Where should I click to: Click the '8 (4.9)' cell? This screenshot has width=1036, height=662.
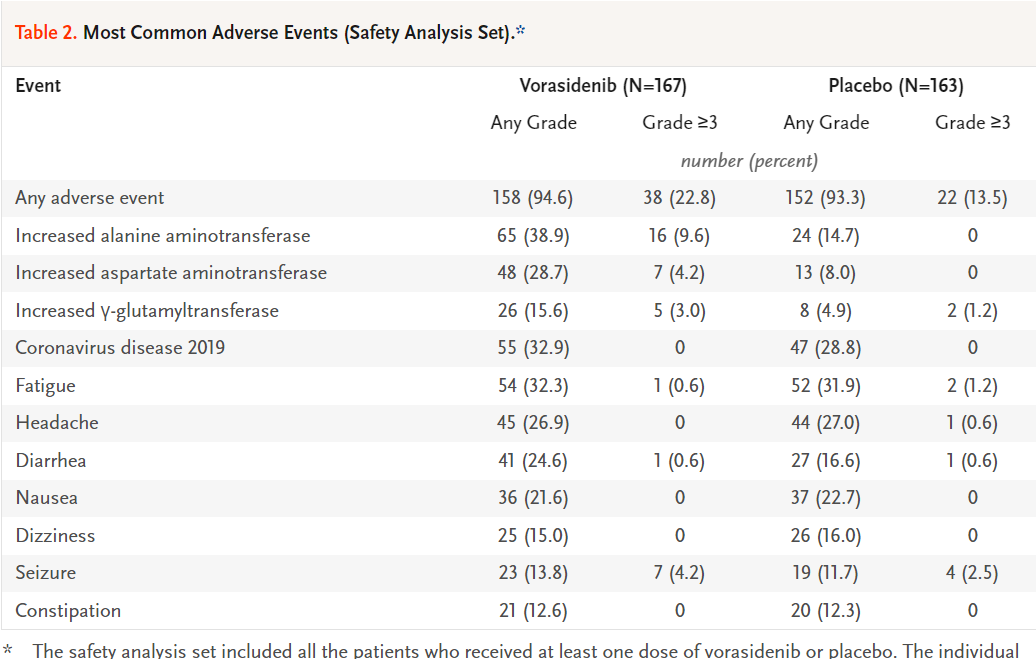pos(825,311)
